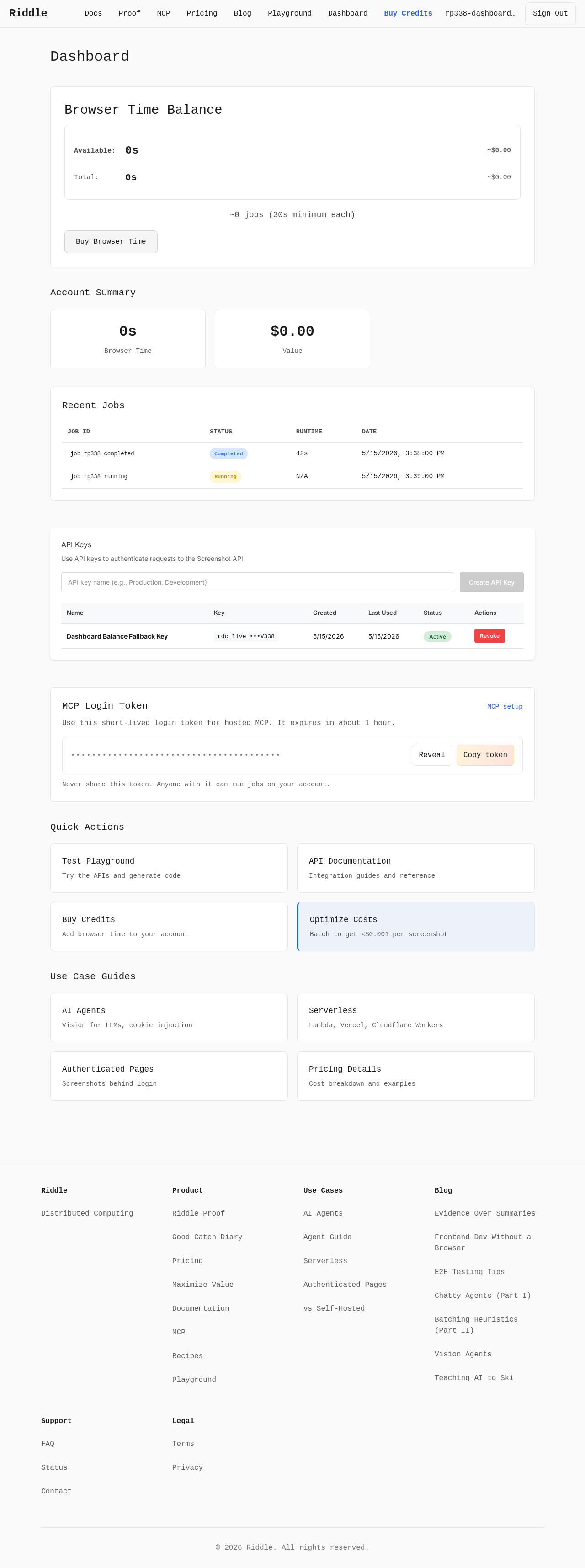The width and height of the screenshot is (585, 1568).
Task: Select job_rp338_running job ID
Action: click(x=99, y=477)
